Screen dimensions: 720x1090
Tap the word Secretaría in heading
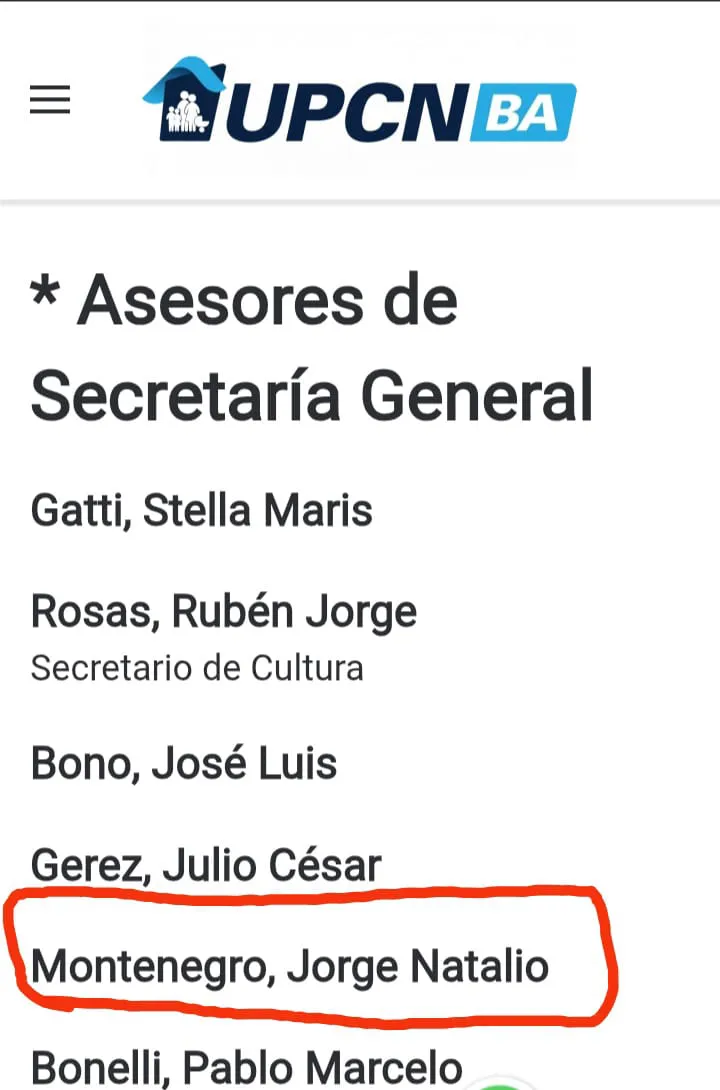188,396
